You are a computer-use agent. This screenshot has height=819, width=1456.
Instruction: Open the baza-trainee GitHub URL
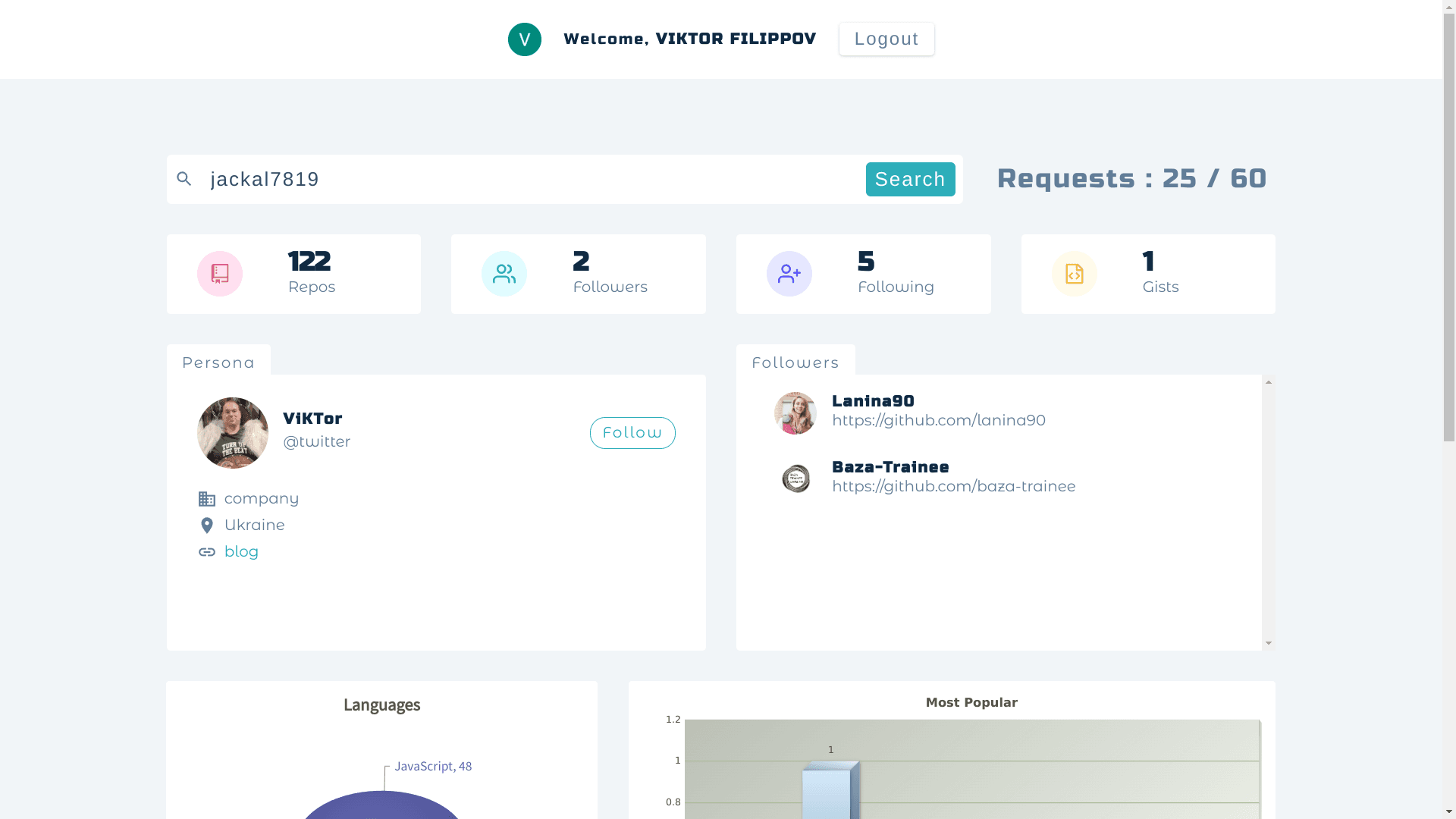click(953, 487)
